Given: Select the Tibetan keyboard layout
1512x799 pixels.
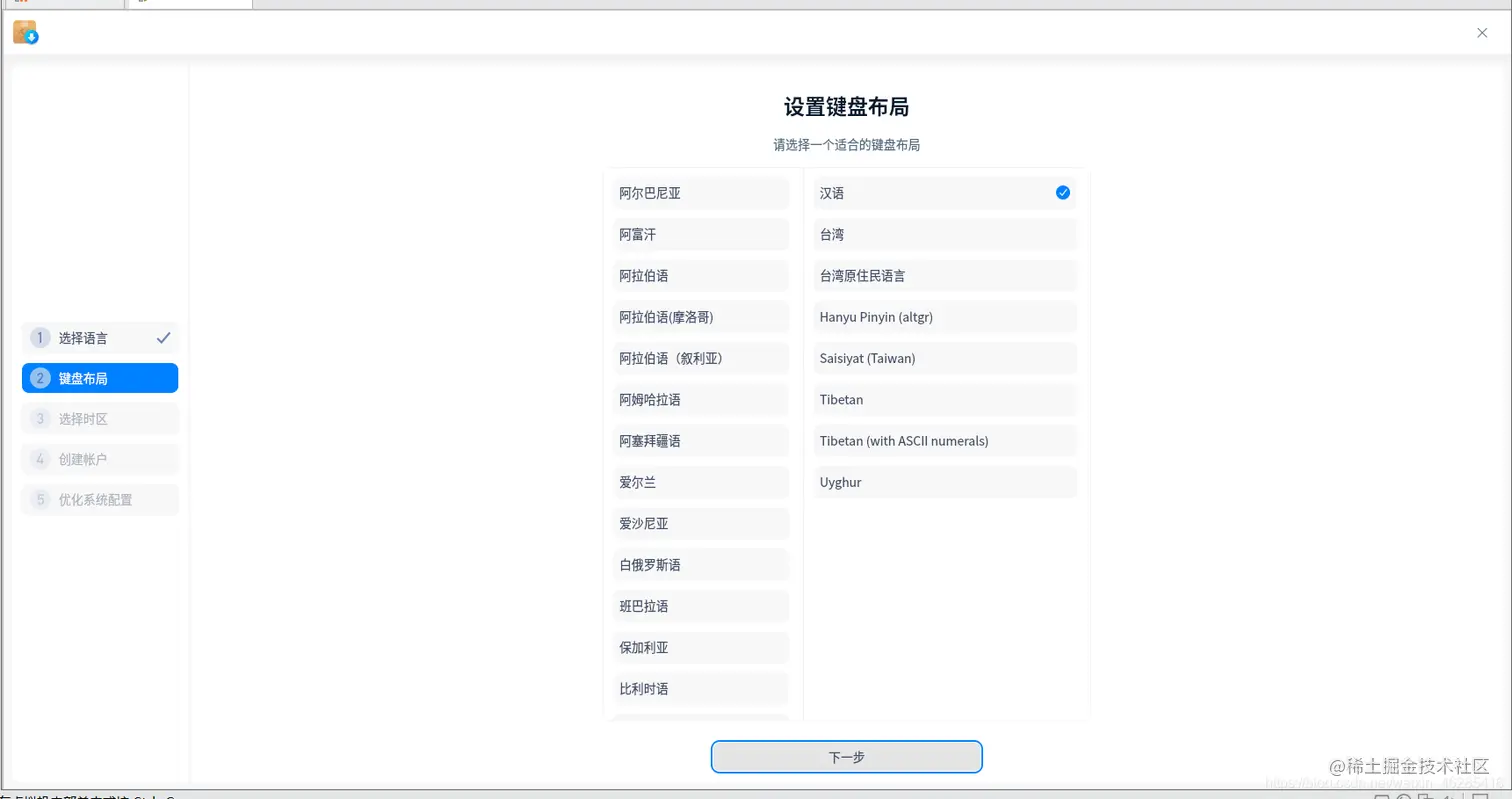Looking at the screenshot, I should tap(943, 399).
